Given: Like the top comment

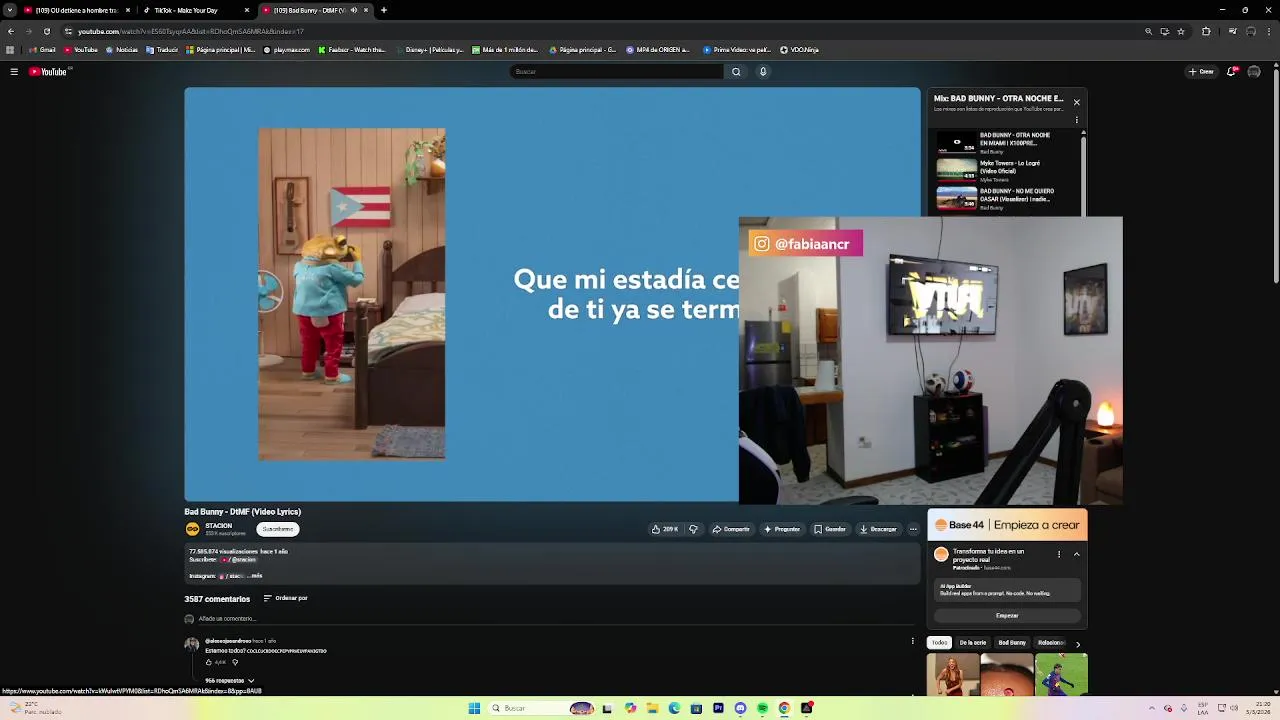Looking at the screenshot, I should click(x=209, y=662).
